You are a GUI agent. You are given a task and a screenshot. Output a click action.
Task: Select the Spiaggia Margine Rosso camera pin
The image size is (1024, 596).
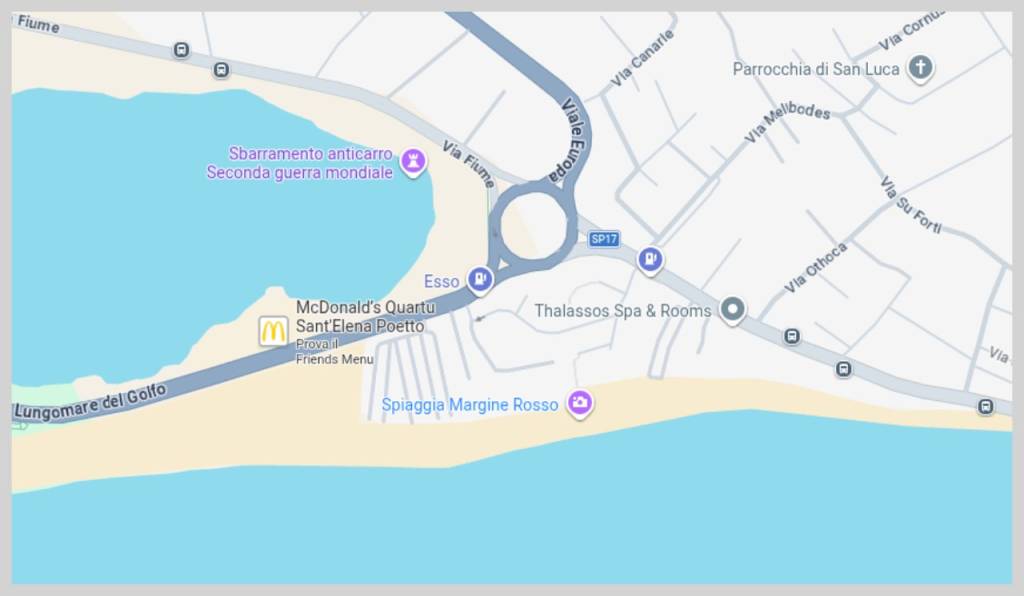click(580, 403)
